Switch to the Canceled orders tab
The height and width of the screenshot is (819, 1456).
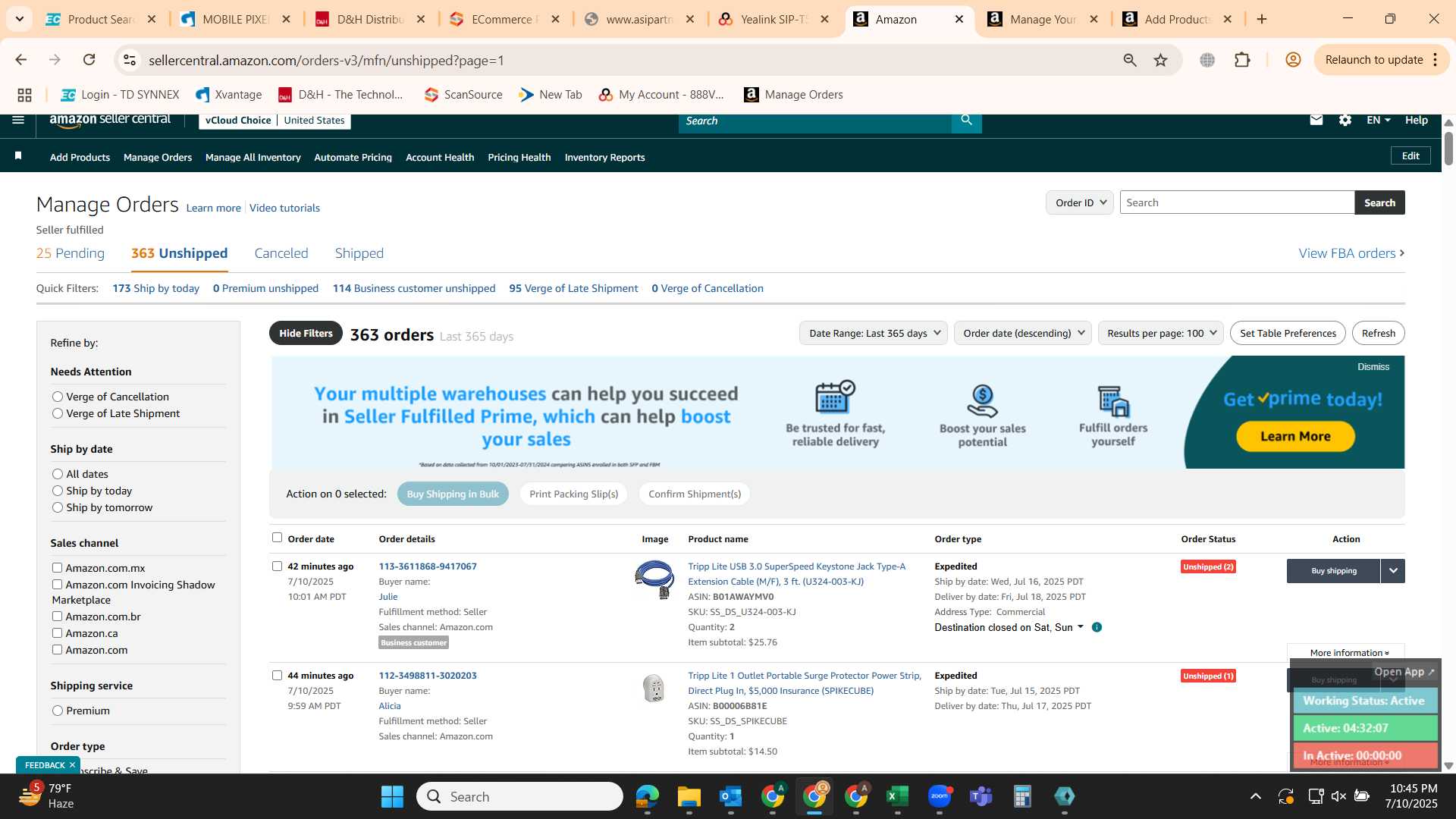click(x=281, y=253)
